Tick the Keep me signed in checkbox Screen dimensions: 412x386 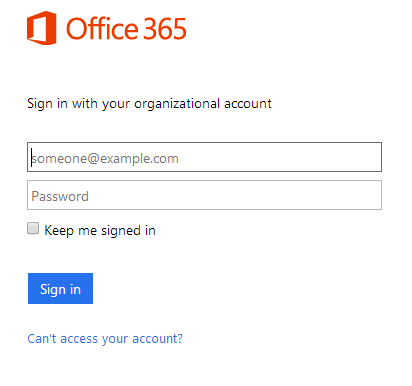click(x=33, y=229)
